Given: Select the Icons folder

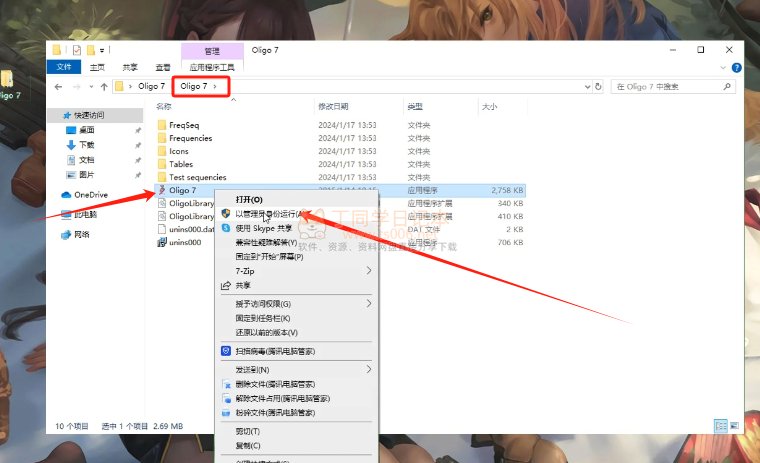Looking at the screenshot, I should pyautogui.click(x=178, y=151).
